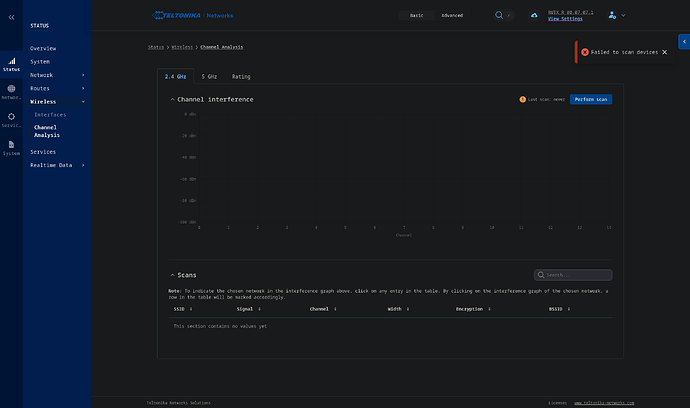The image size is (690, 408).
Task: Click 'This section contains no values yet' text
Action: click(x=220, y=326)
